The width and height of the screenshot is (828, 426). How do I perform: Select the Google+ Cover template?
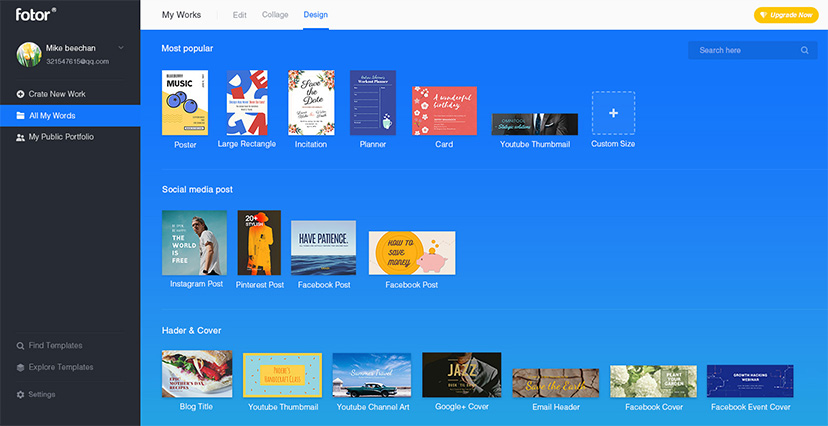pyautogui.click(x=461, y=375)
